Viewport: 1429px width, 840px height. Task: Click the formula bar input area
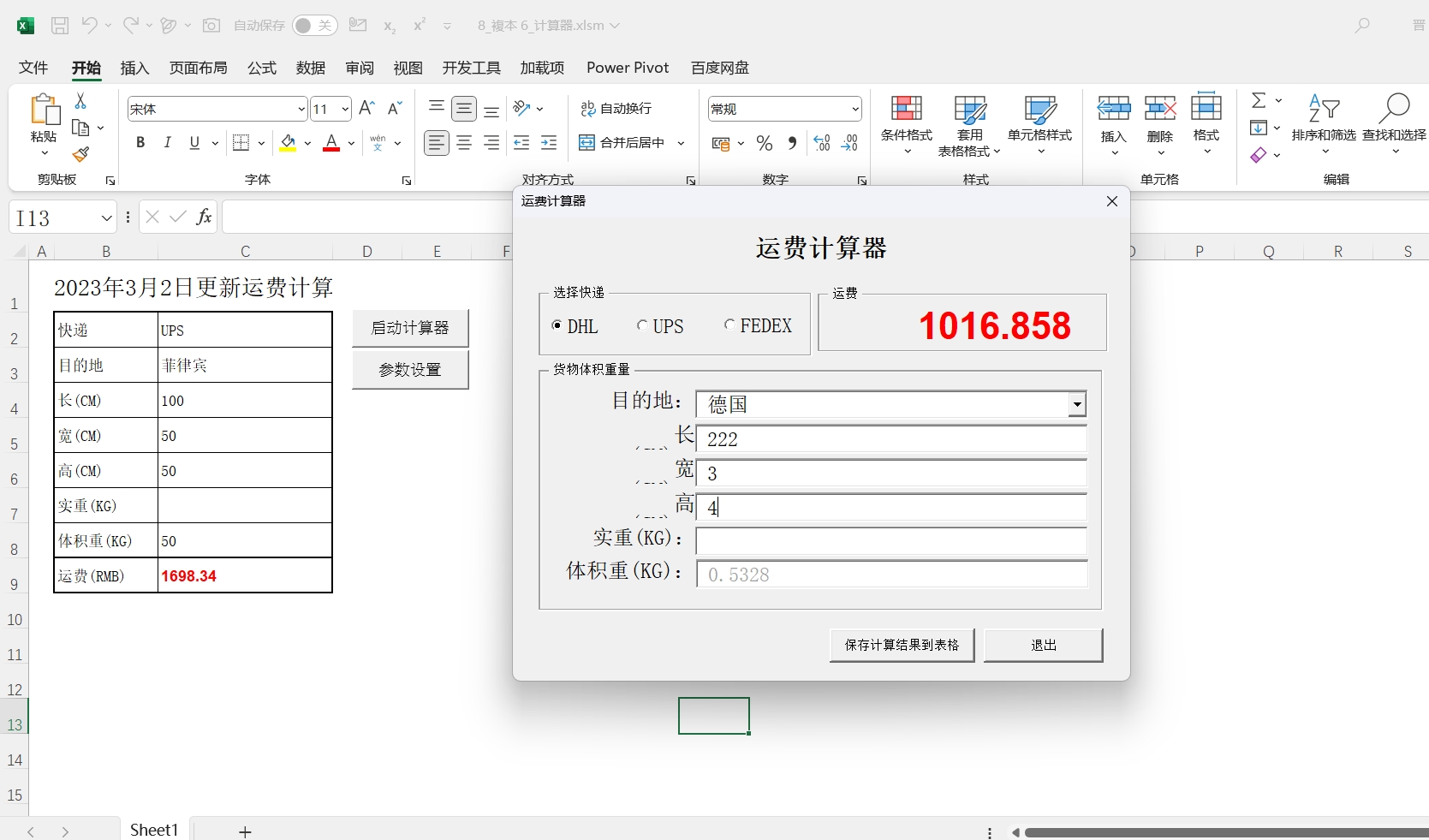[368, 217]
